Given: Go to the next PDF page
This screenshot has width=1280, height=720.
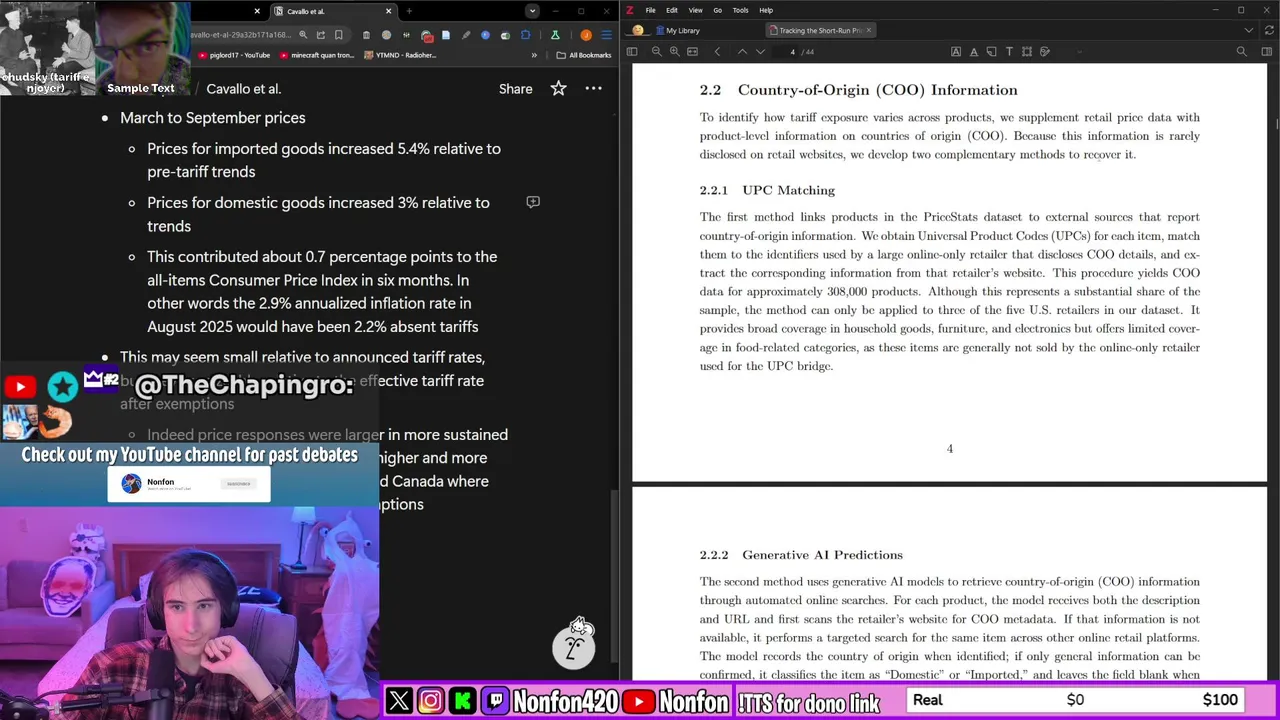Looking at the screenshot, I should [760, 51].
